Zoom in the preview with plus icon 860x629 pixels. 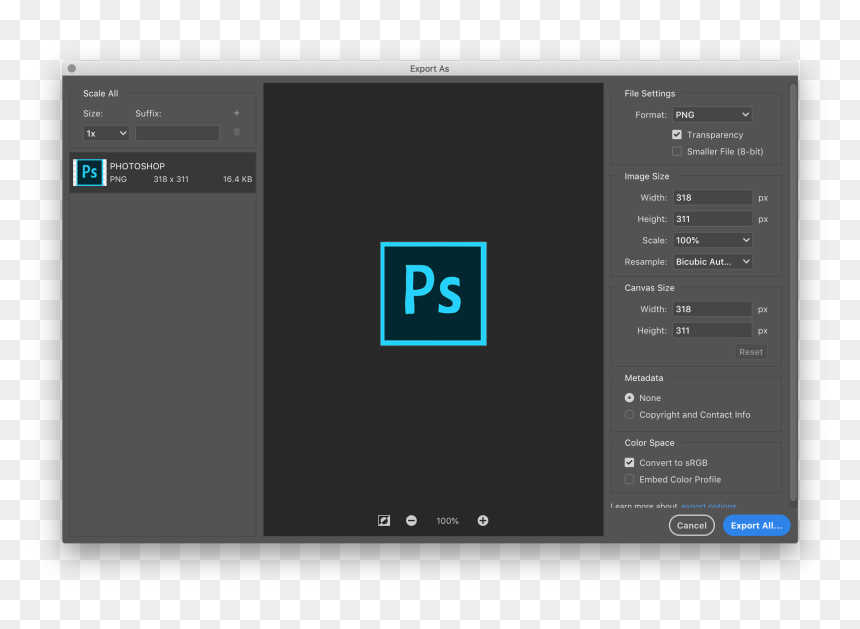(x=483, y=520)
